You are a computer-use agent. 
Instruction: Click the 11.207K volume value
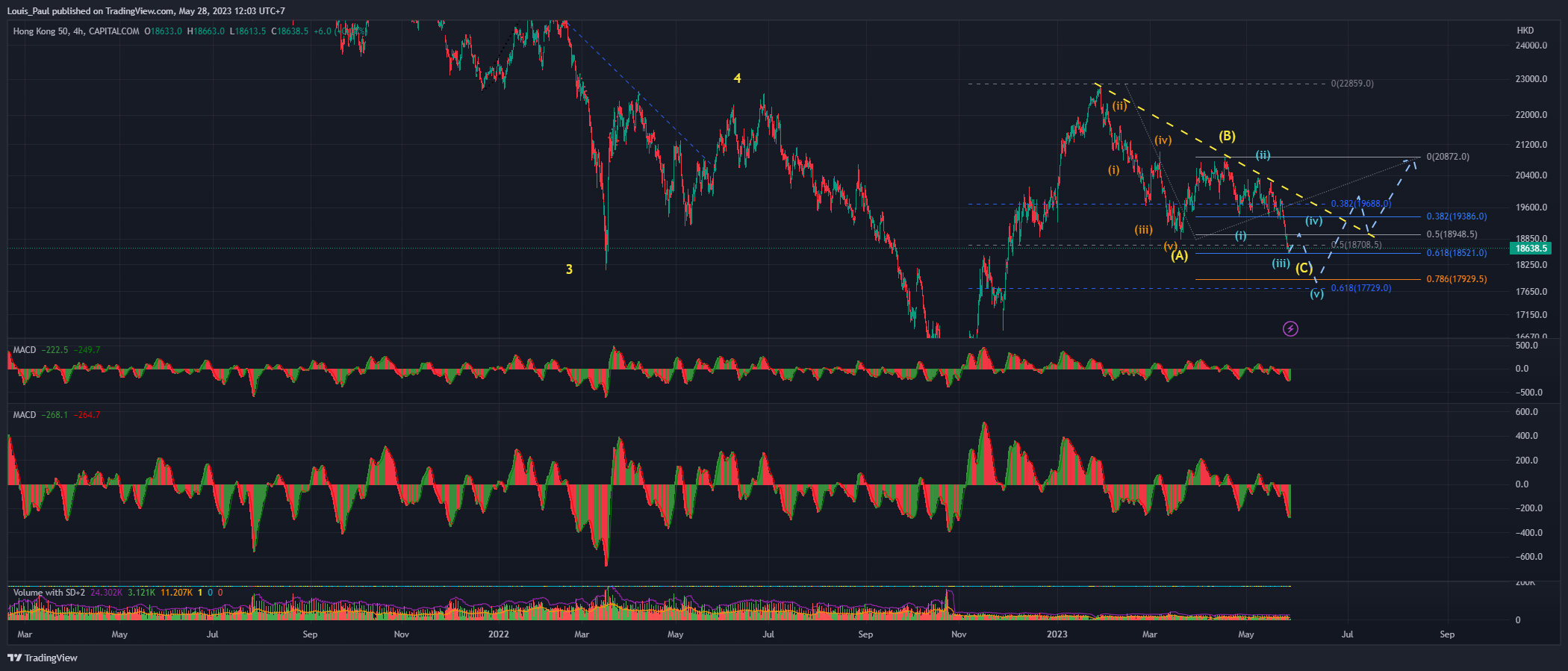[x=176, y=593]
